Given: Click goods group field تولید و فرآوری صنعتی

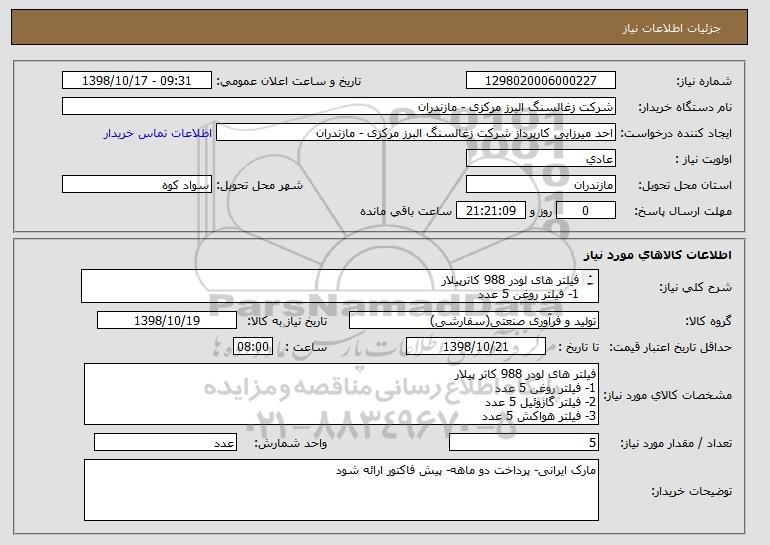Looking at the screenshot, I should click(x=474, y=321).
